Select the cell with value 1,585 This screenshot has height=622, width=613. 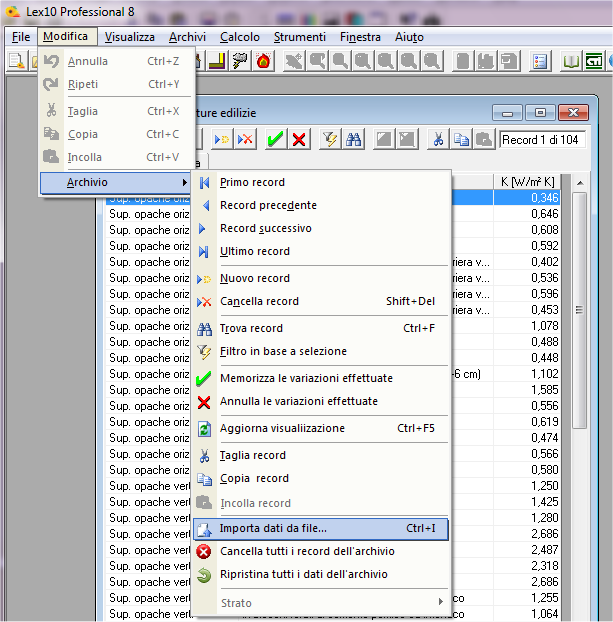[527, 390]
